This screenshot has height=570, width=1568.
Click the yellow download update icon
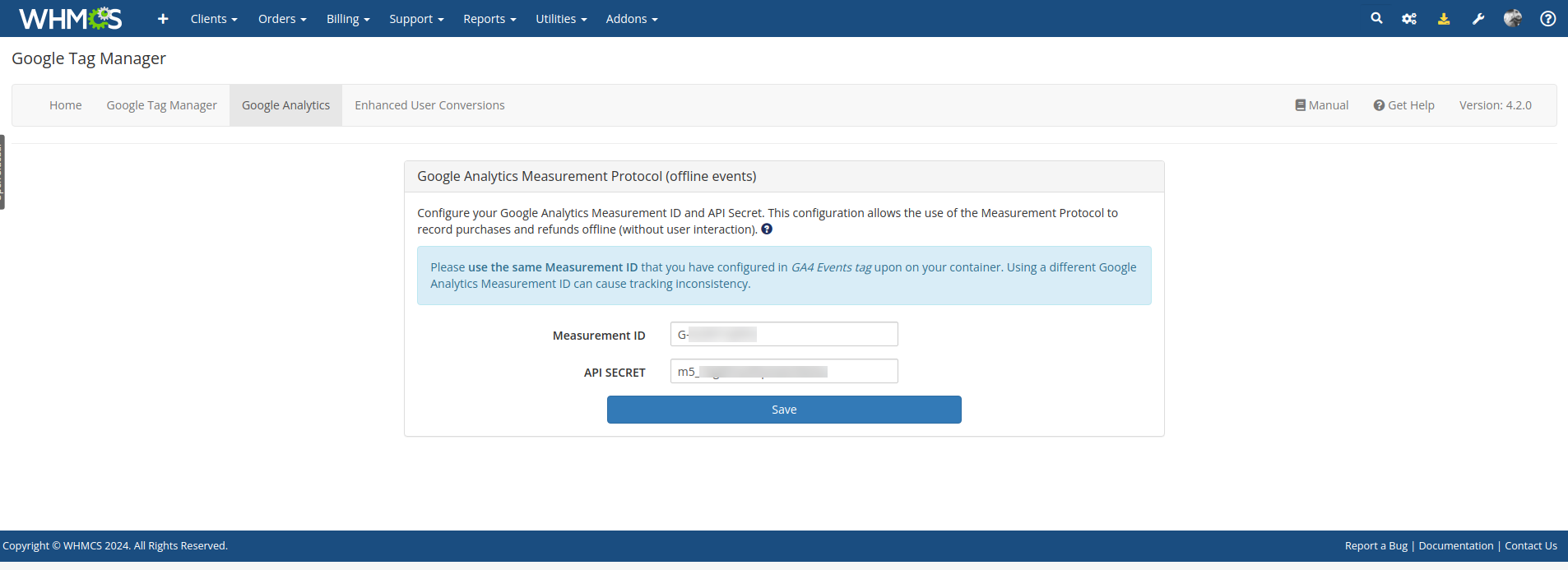(1444, 19)
